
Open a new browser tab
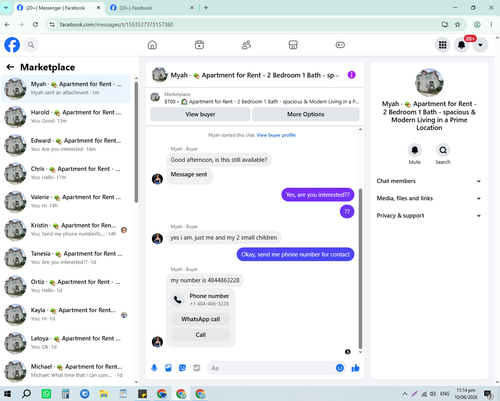point(206,8)
